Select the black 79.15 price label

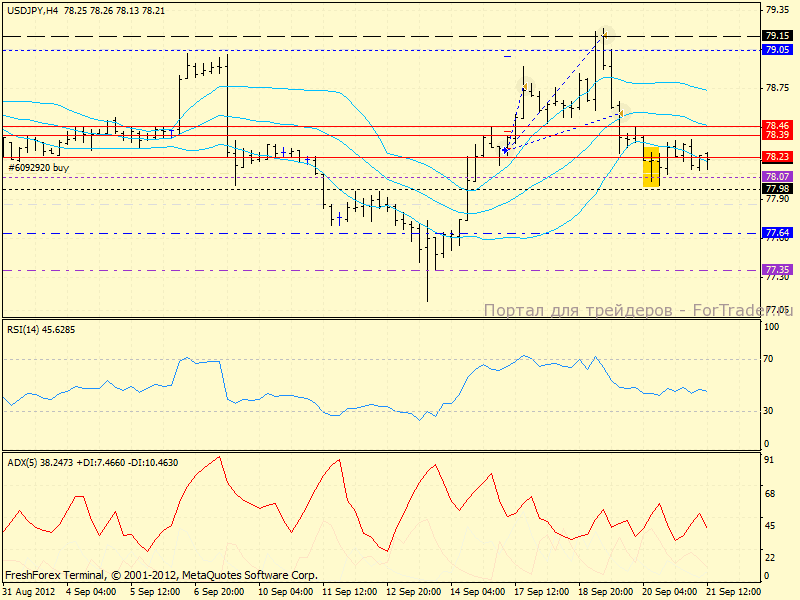click(777, 35)
